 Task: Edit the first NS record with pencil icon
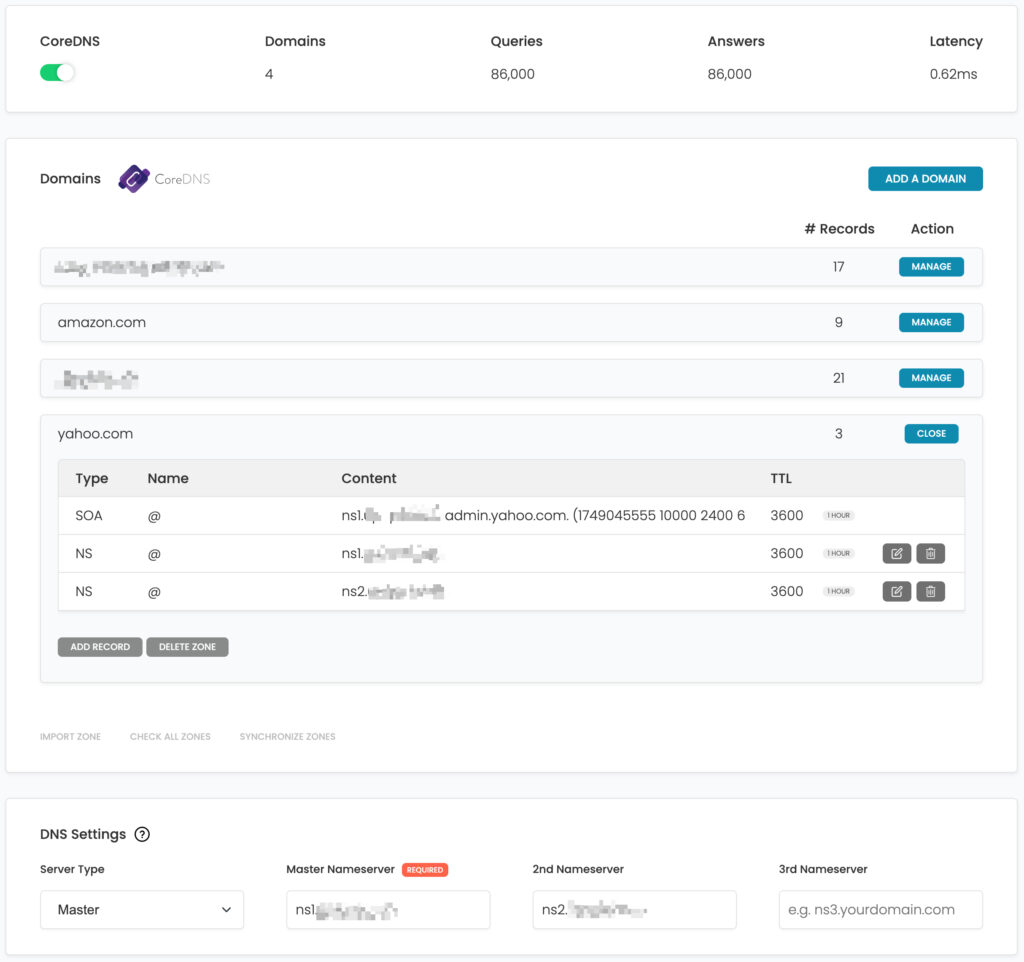(896, 553)
